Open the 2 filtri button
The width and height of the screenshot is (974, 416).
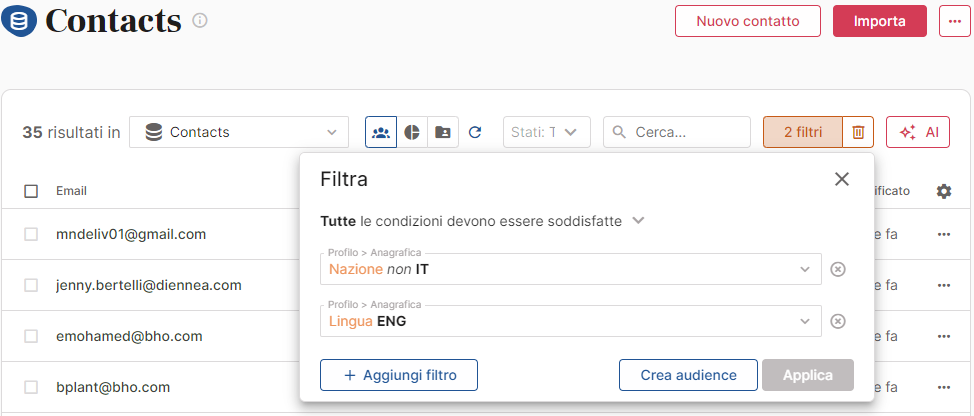pos(803,132)
